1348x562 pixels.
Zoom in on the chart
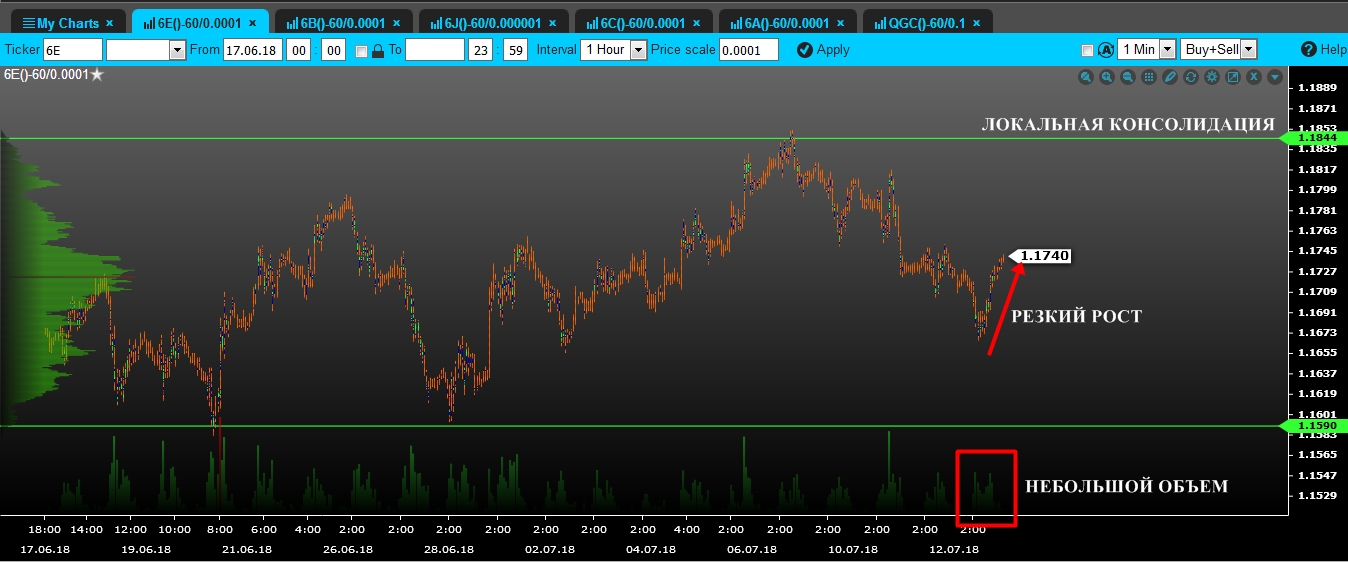[x=1107, y=77]
